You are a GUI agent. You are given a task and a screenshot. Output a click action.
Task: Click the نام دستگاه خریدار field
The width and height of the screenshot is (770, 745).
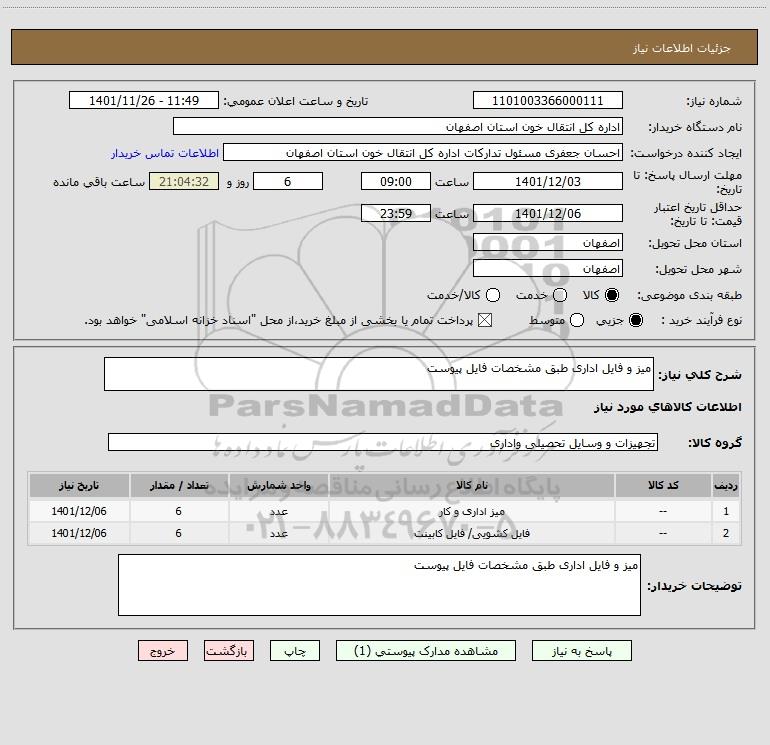coord(398,126)
